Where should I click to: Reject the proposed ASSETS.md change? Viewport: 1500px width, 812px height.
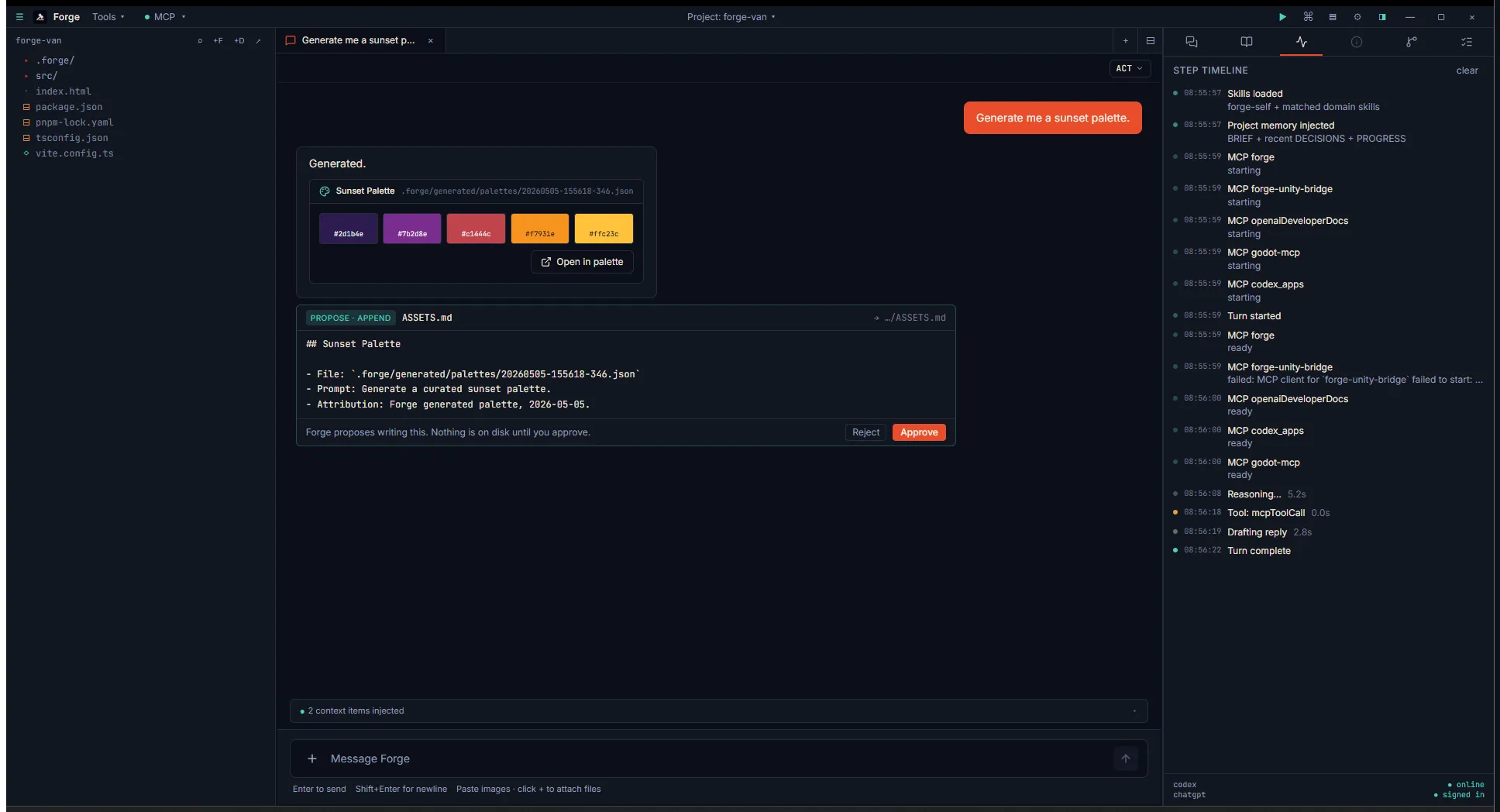865,432
